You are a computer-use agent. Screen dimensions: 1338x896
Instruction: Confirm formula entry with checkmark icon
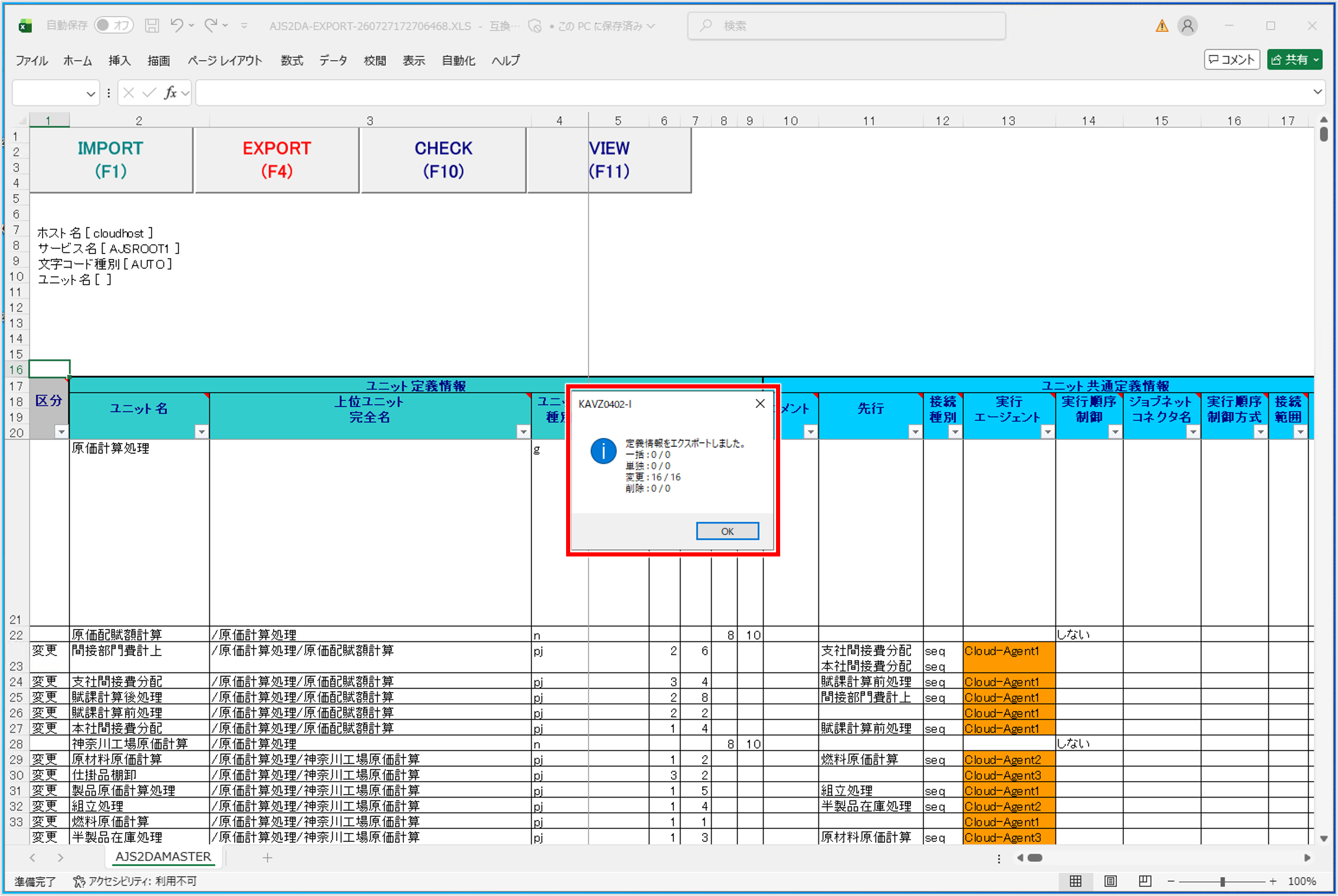149,93
